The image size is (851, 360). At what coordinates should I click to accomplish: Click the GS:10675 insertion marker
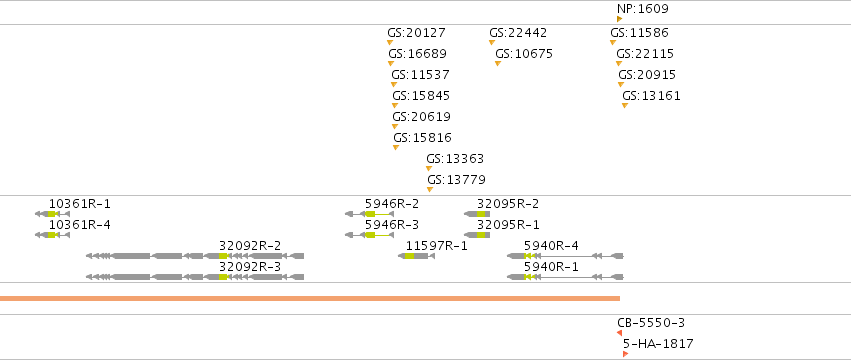498,64
